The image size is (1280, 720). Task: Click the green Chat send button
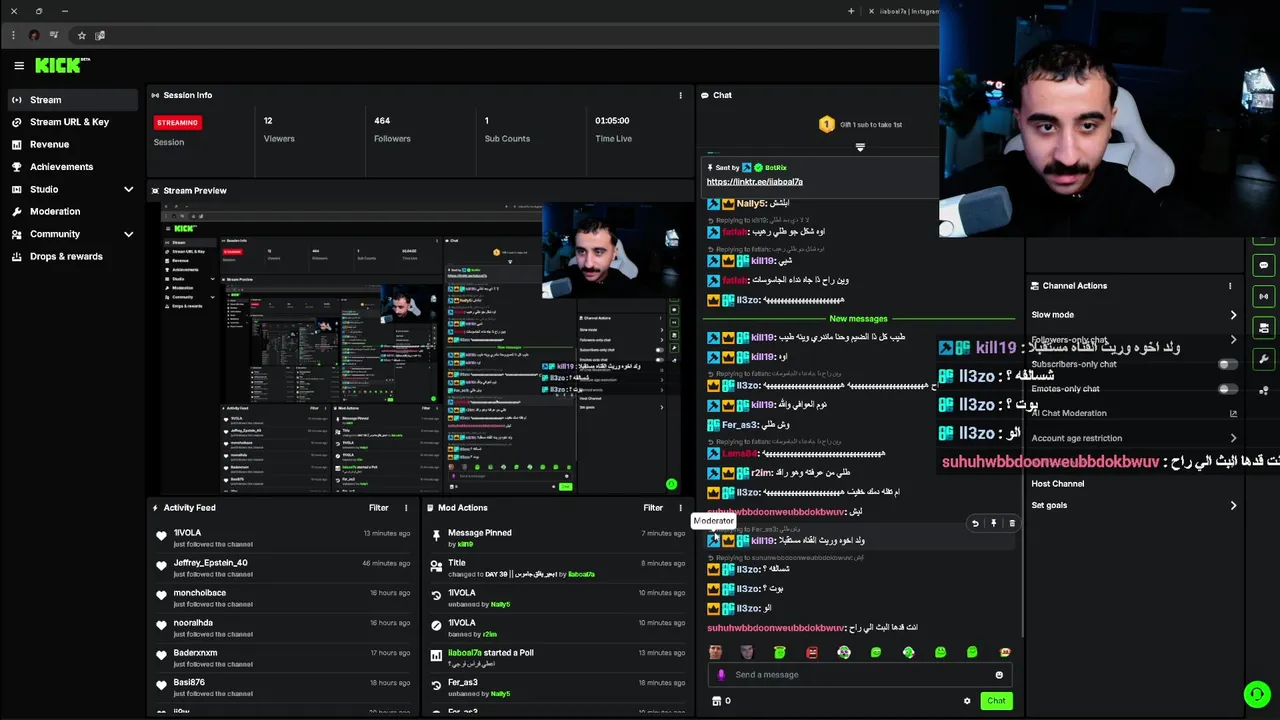pyautogui.click(x=996, y=701)
